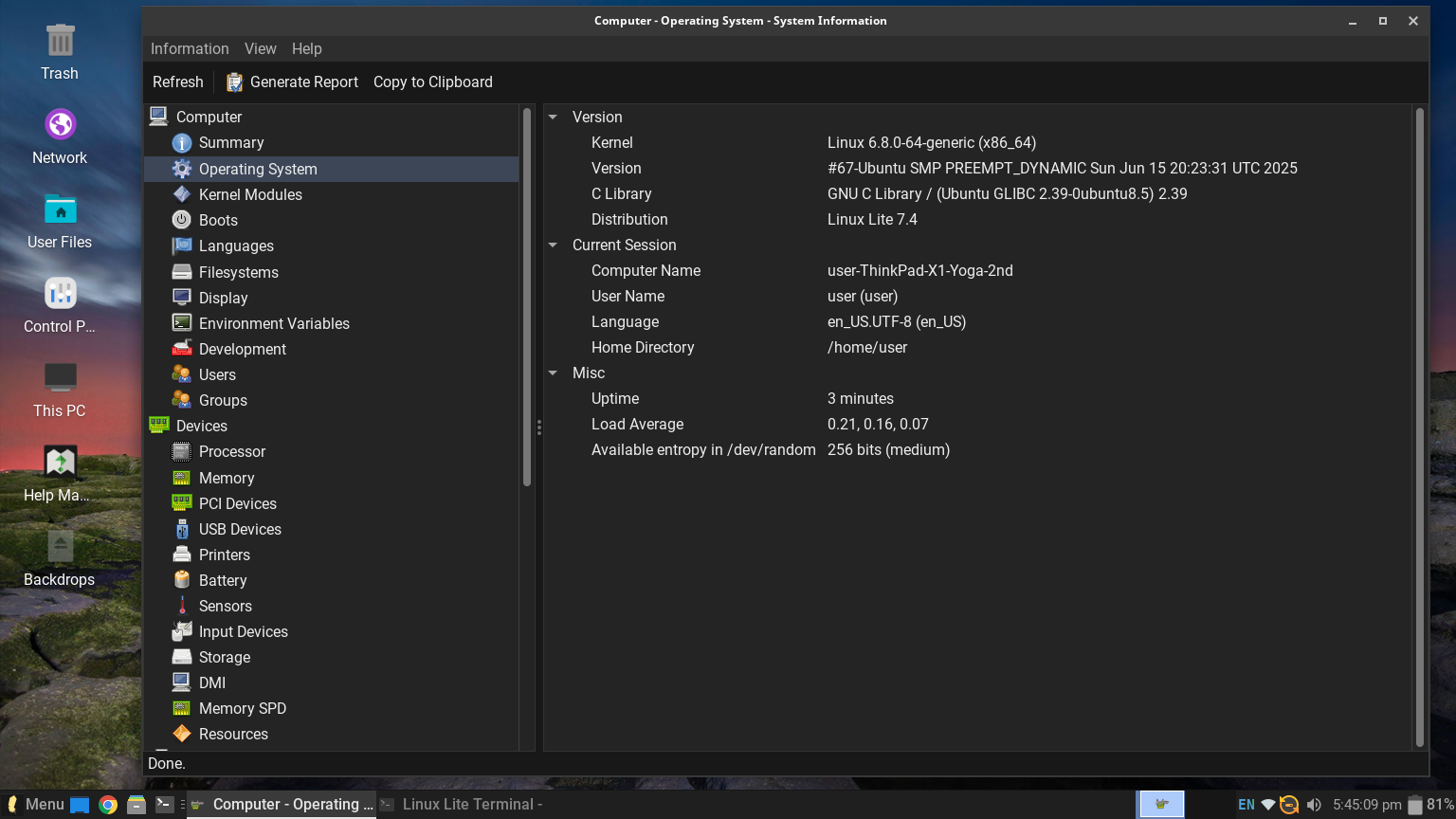Open Environment Variables terminal icon
The image size is (1456, 819).
[x=182, y=323]
